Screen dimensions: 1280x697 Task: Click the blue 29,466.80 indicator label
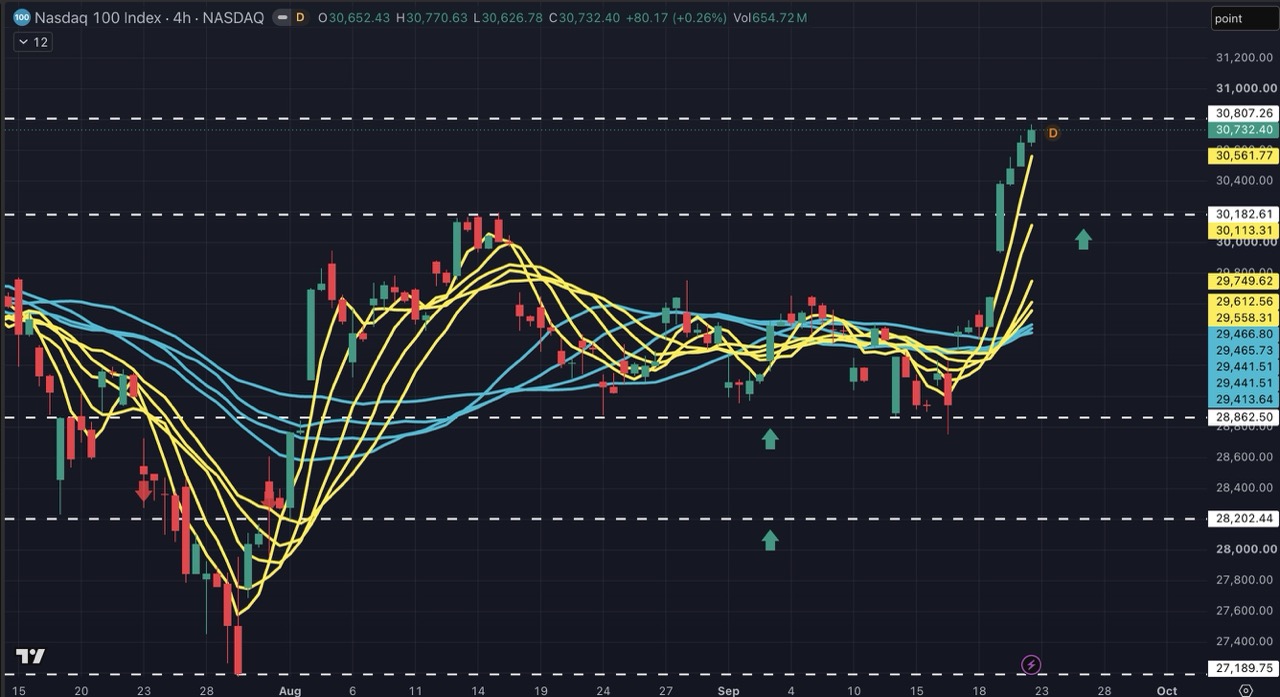tap(1243, 335)
